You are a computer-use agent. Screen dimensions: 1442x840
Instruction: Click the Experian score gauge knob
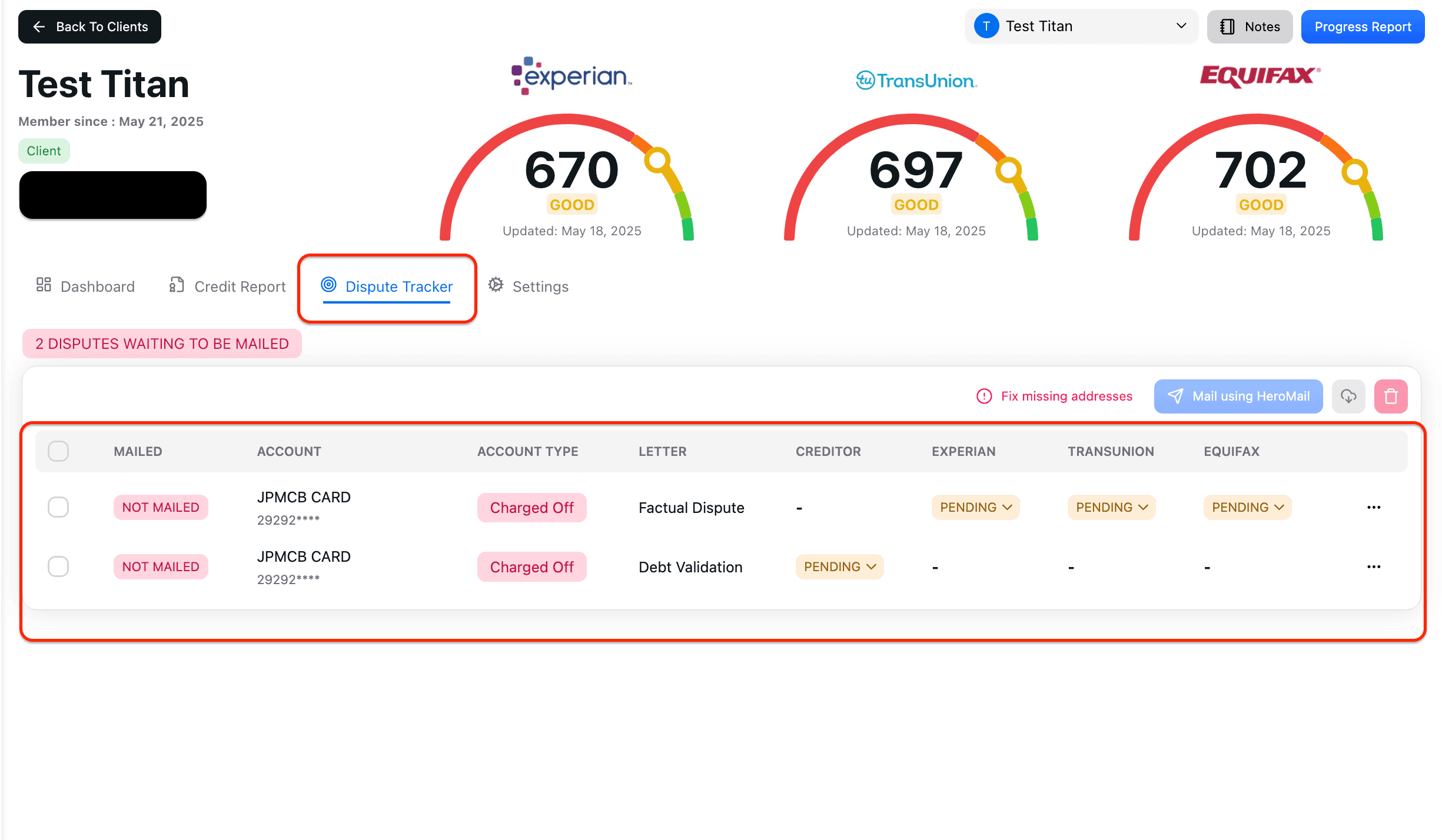tap(657, 159)
